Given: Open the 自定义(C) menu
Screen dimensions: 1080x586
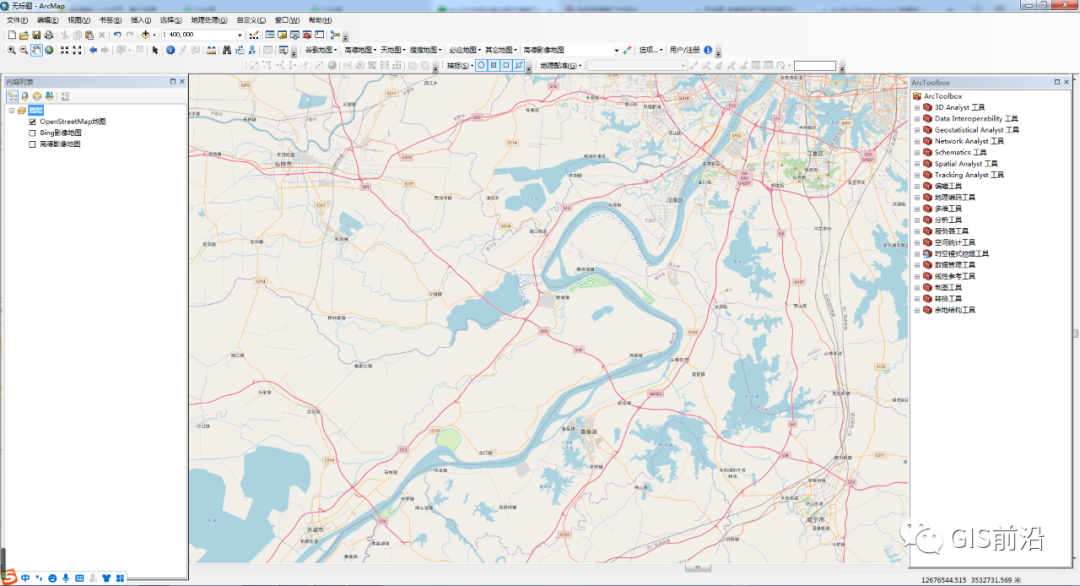Looking at the screenshot, I should pyautogui.click(x=251, y=20).
